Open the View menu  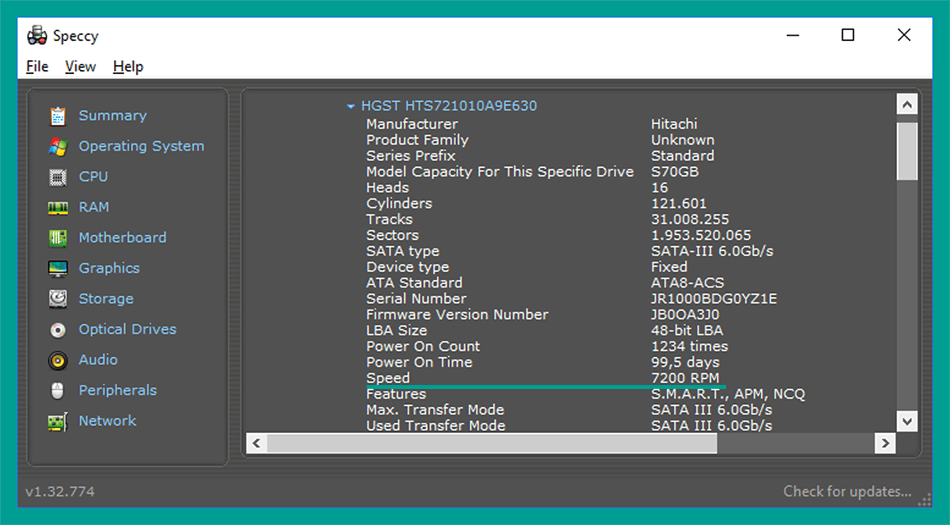81,67
